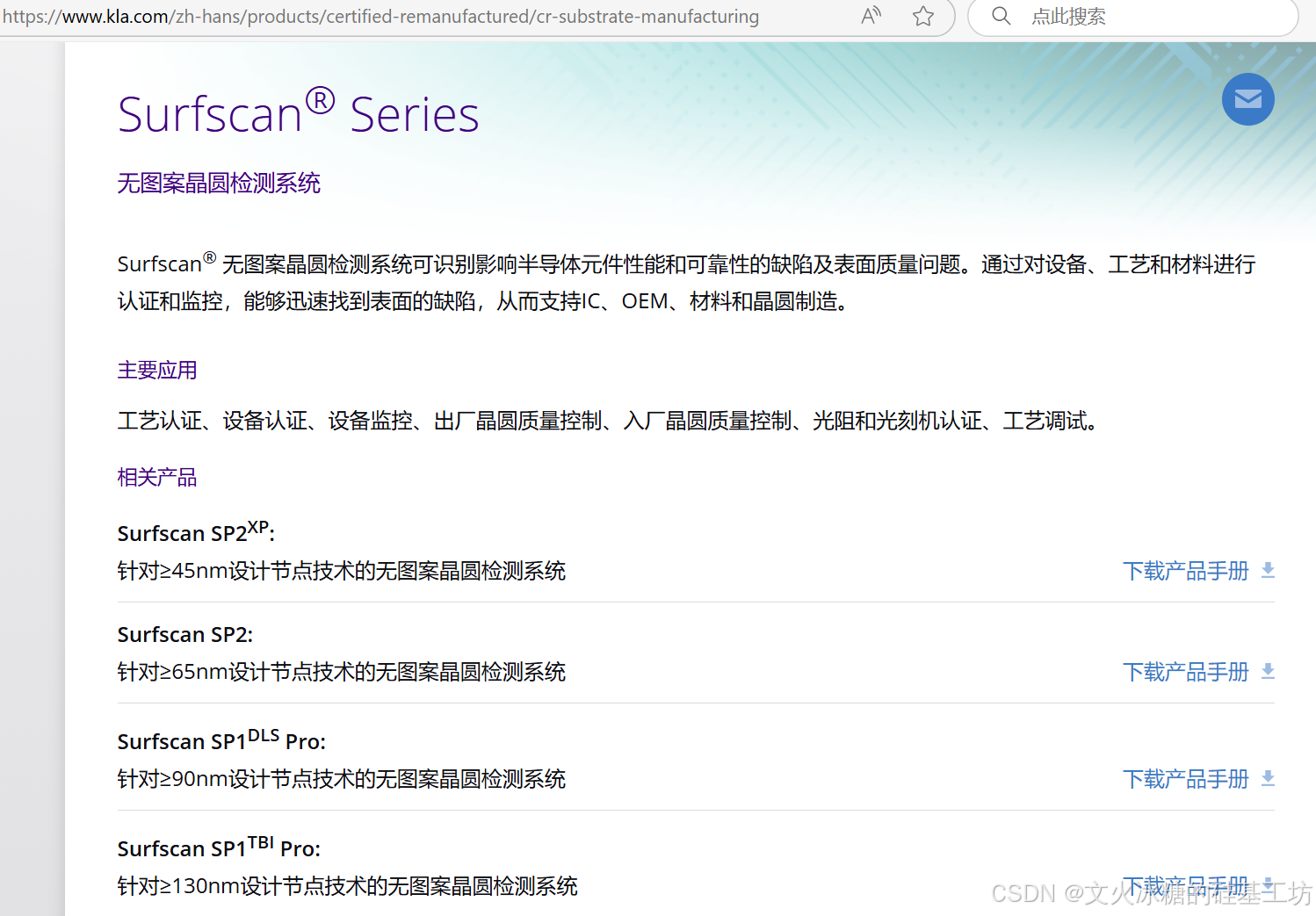Click download arrow icon for SP1 DLS Pro

coord(1268,779)
